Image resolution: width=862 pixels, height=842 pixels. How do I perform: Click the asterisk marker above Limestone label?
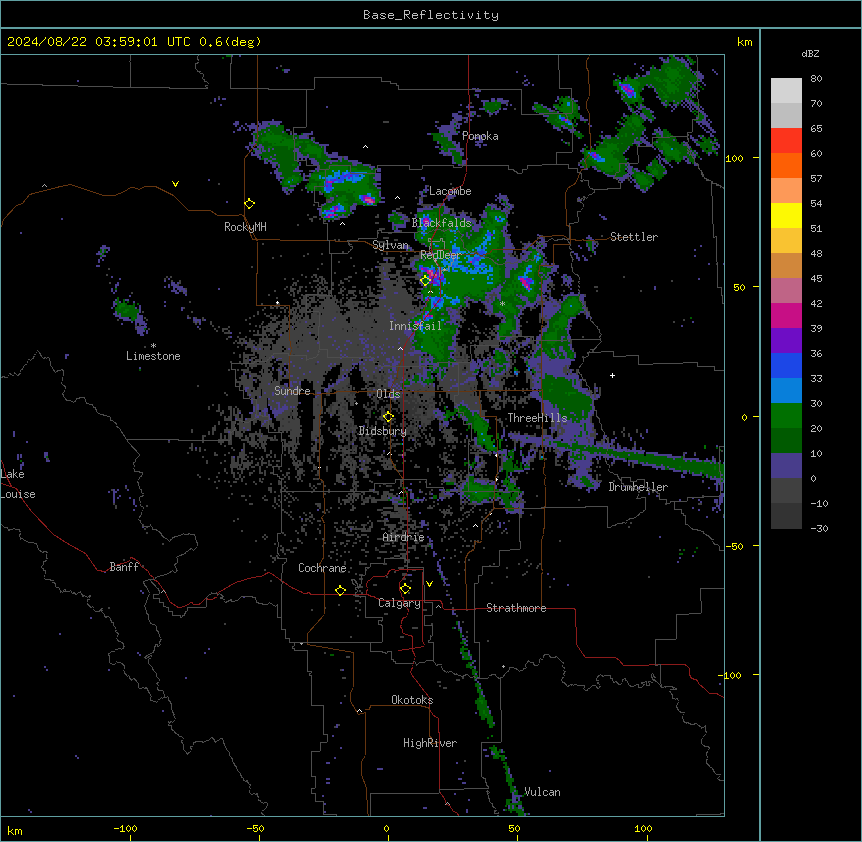click(153, 346)
